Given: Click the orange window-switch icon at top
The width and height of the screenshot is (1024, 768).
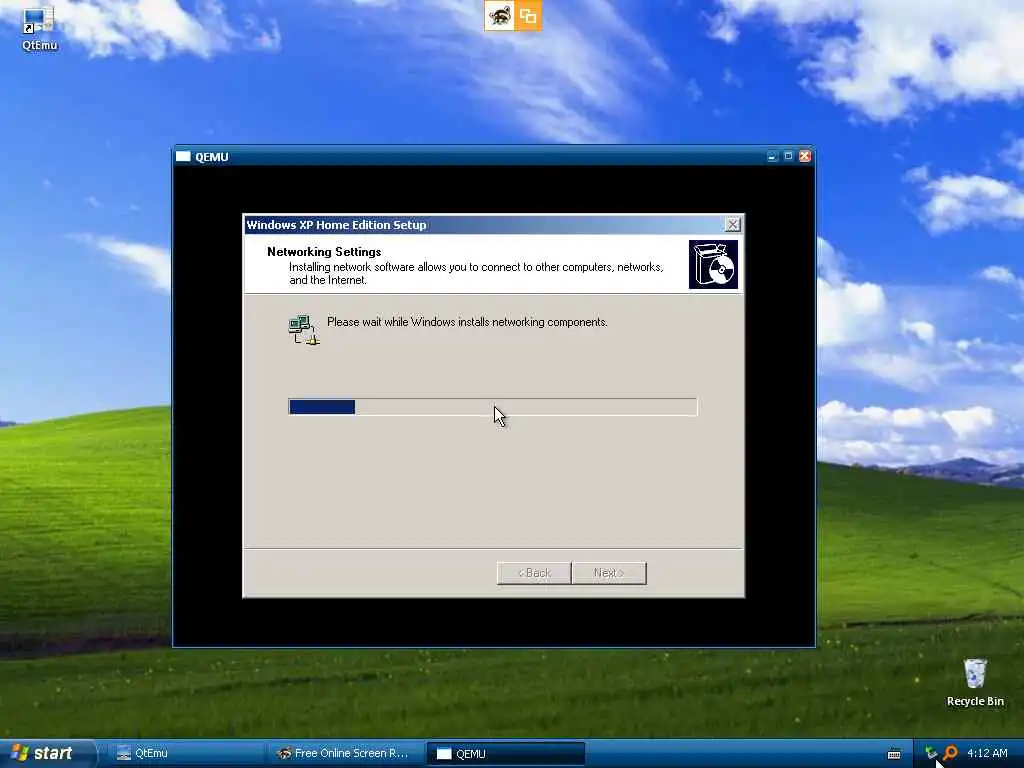Looking at the screenshot, I should 528,16.
